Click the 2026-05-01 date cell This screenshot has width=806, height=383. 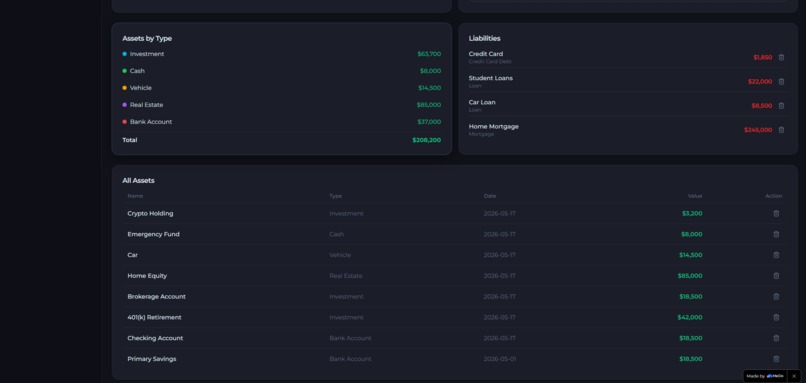click(x=500, y=359)
